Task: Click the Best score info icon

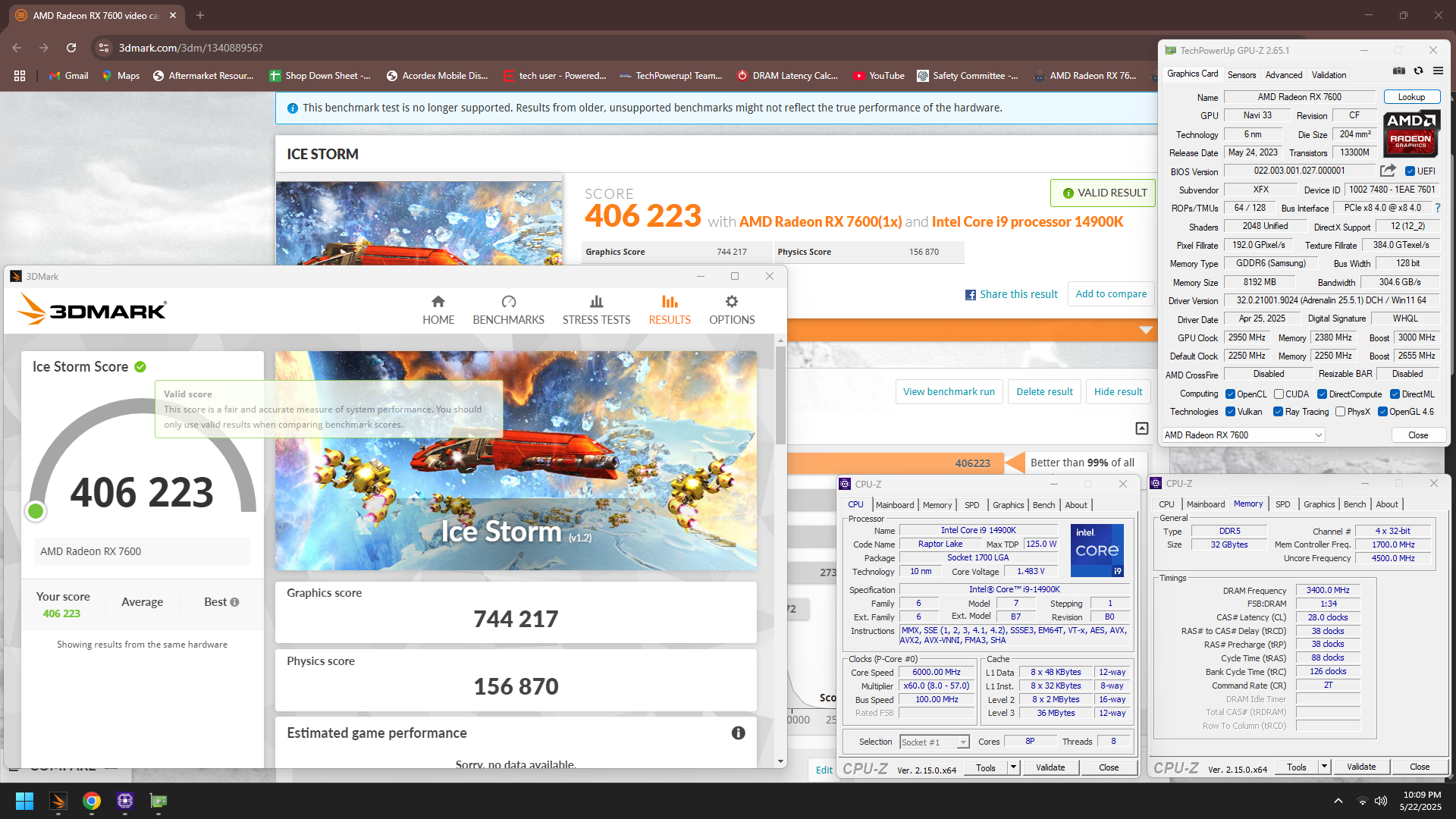Action: pos(234,602)
